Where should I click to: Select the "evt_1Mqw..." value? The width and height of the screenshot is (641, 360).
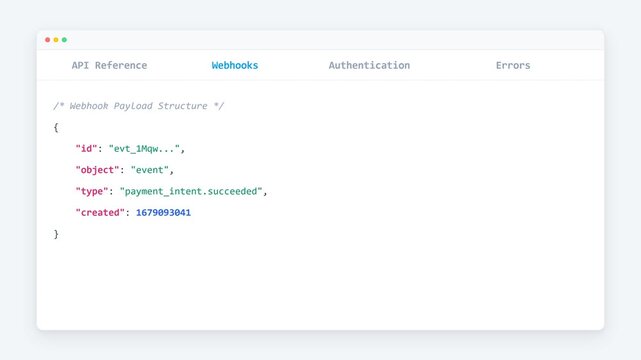[144, 149]
